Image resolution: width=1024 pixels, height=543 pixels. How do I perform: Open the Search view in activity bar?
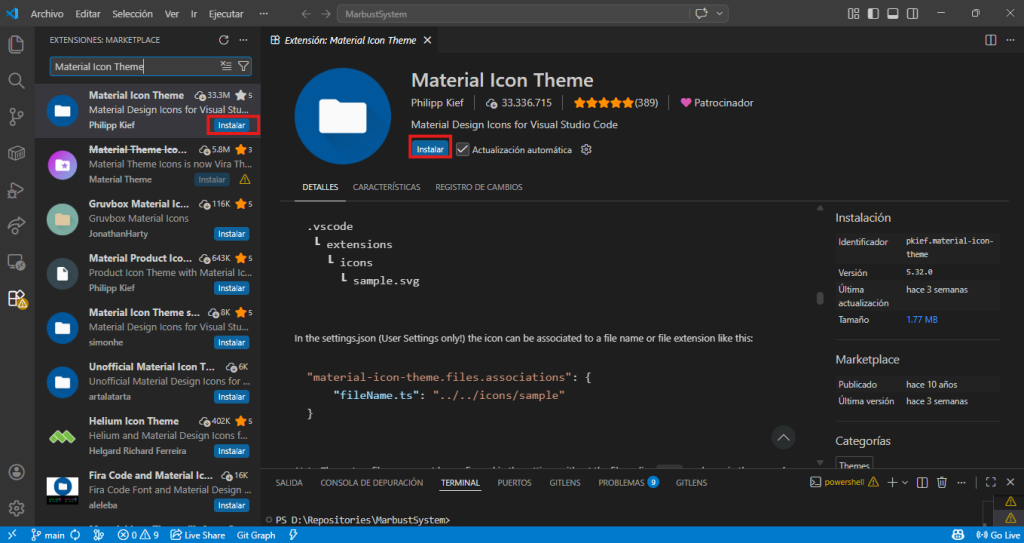point(16,81)
